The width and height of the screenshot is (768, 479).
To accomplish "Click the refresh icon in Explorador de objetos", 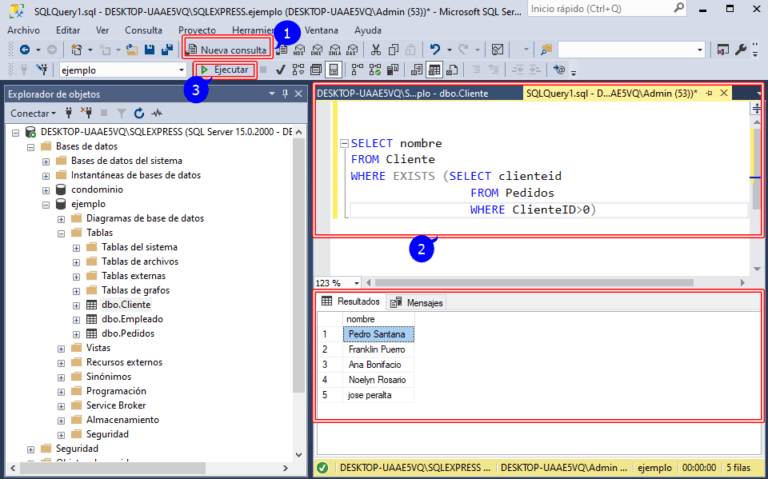I will tap(140, 114).
